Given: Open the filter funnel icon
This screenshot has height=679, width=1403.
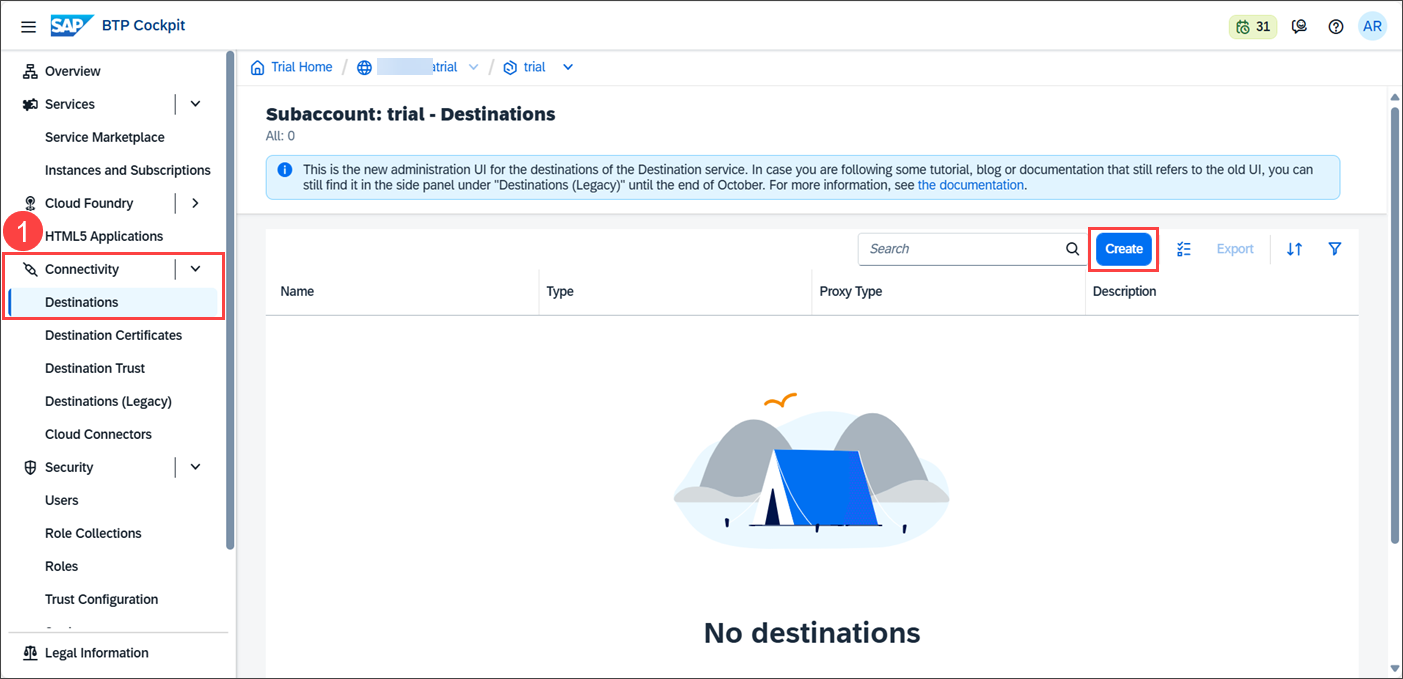Looking at the screenshot, I should pos(1335,249).
